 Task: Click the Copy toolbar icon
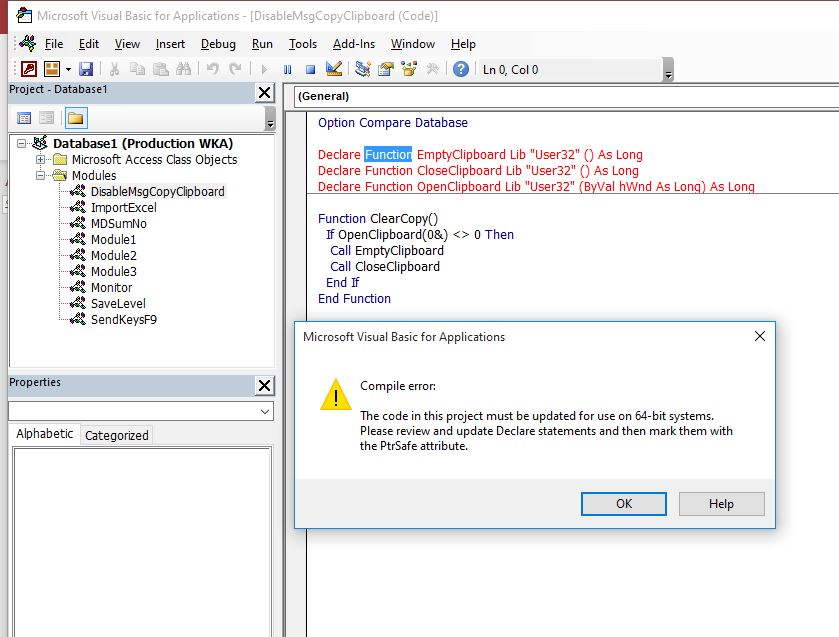pyautogui.click(x=138, y=69)
